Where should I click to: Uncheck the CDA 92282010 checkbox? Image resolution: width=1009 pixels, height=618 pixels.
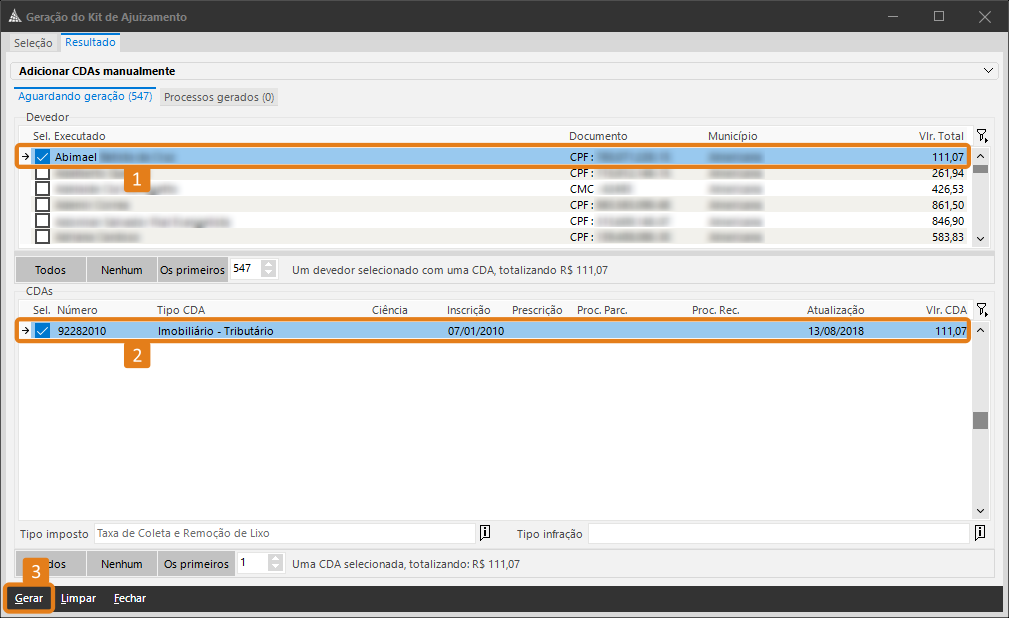click(42, 331)
